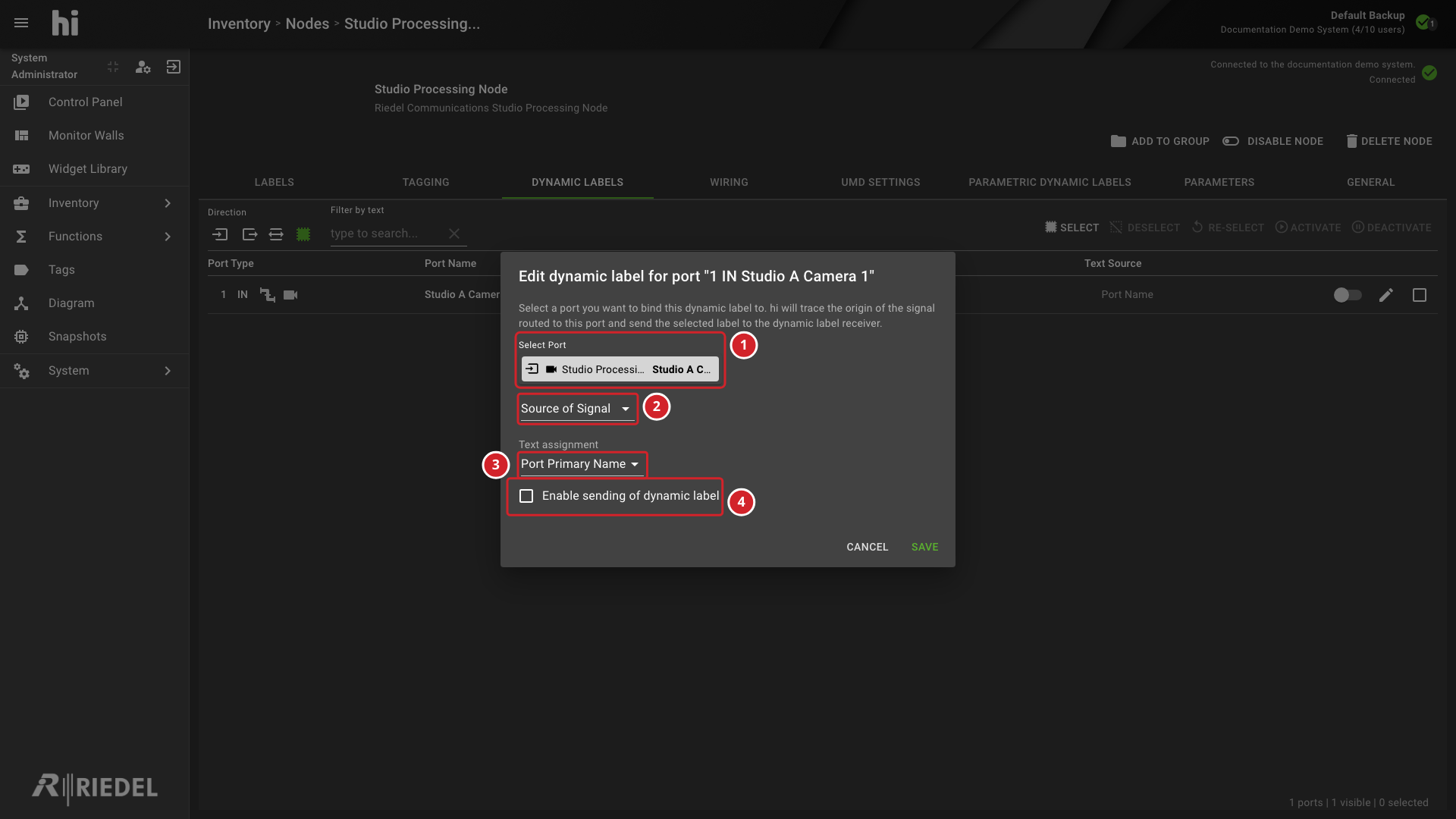
Task: Switch to the LABELS tab
Action: click(x=275, y=182)
